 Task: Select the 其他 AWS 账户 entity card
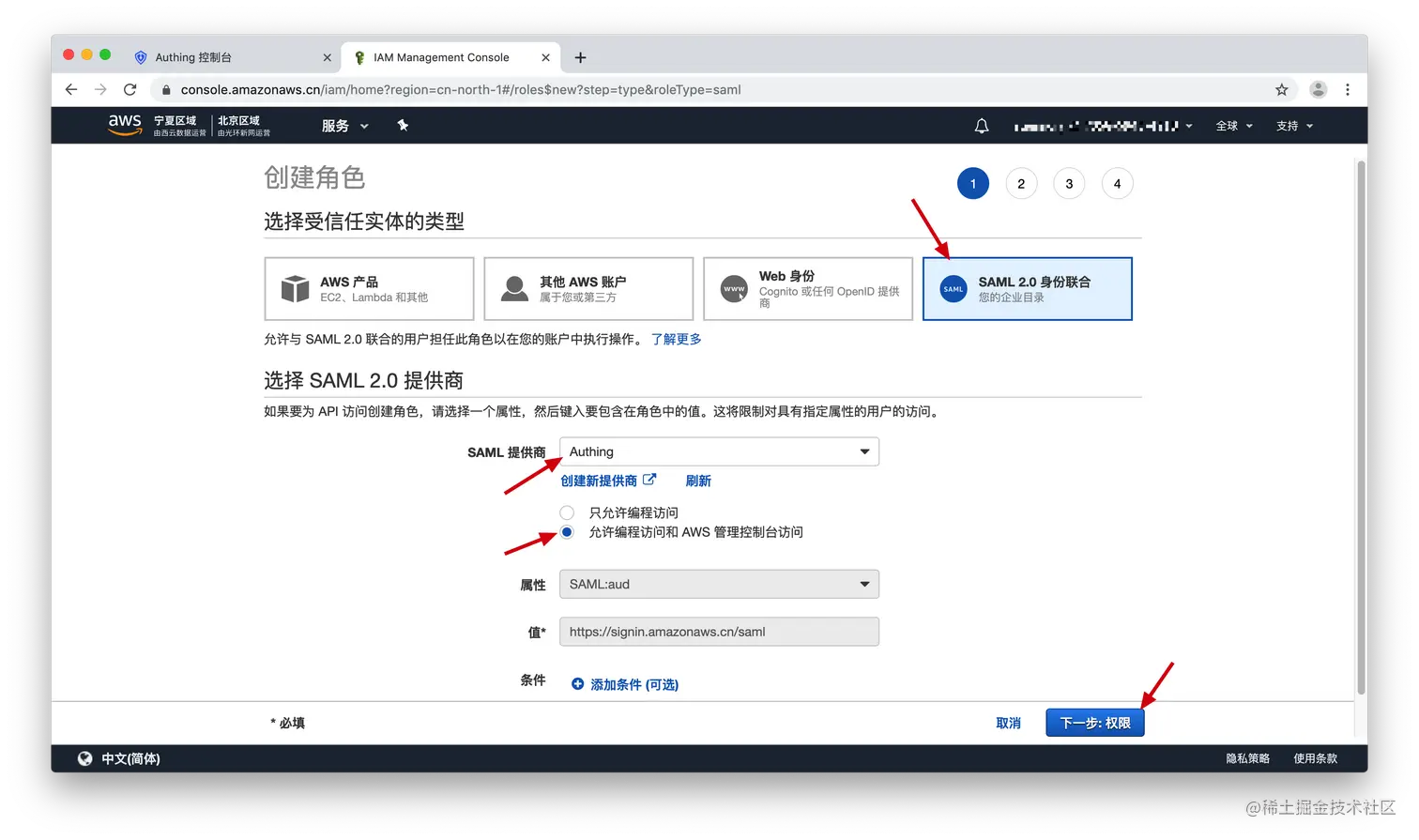coord(588,289)
